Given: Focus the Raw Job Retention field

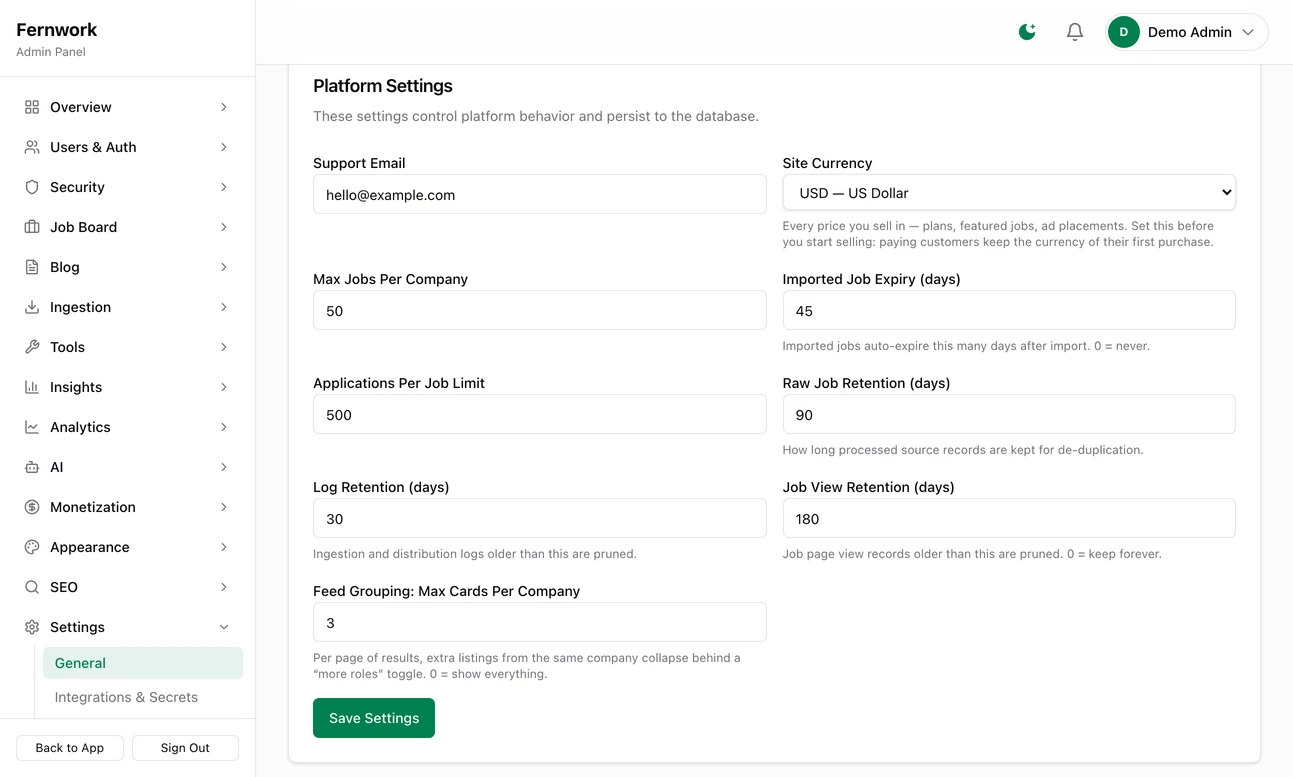Looking at the screenshot, I should click(x=1009, y=415).
